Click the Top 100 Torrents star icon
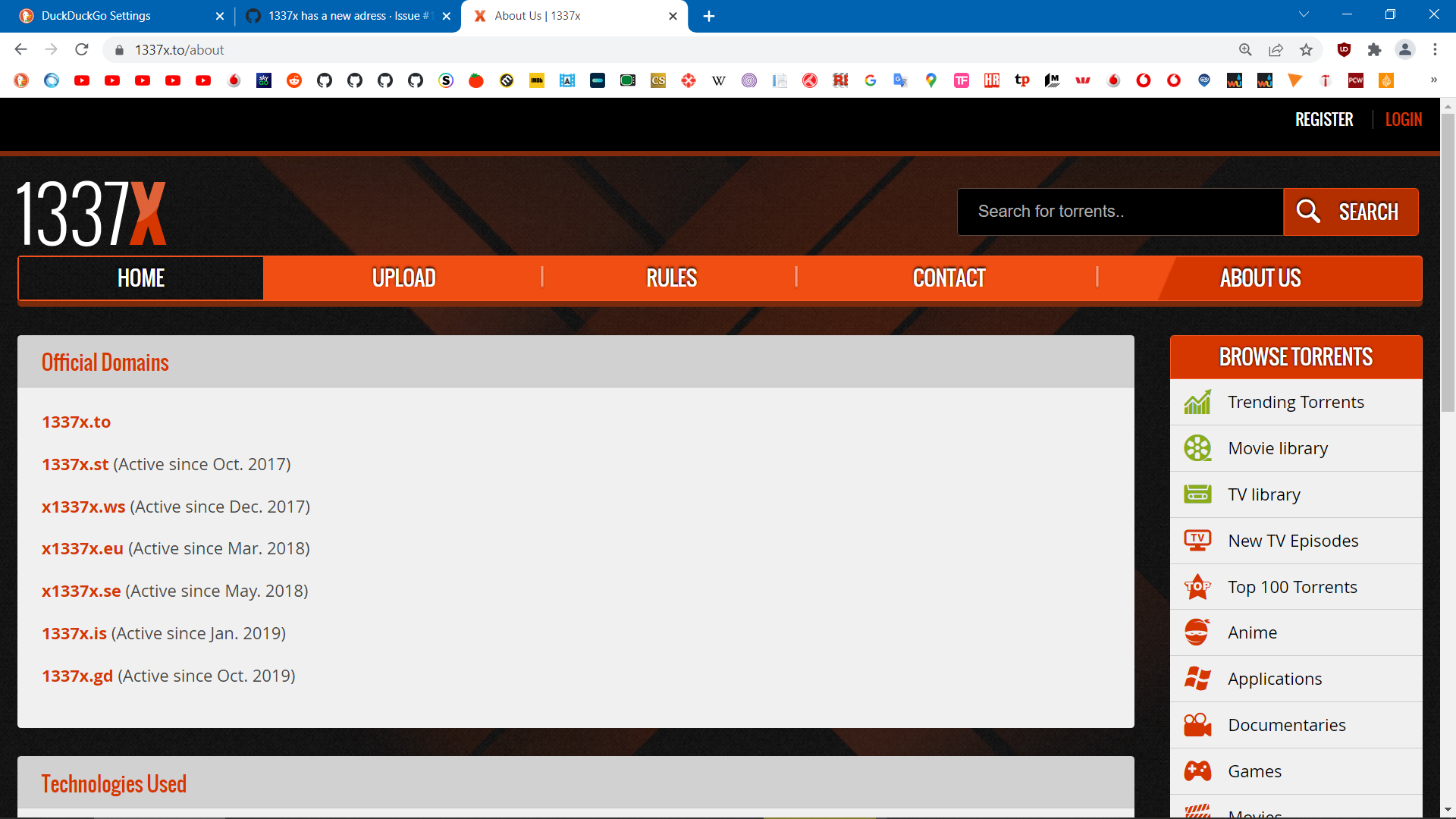Image resolution: width=1456 pixels, height=819 pixels. (x=1197, y=587)
